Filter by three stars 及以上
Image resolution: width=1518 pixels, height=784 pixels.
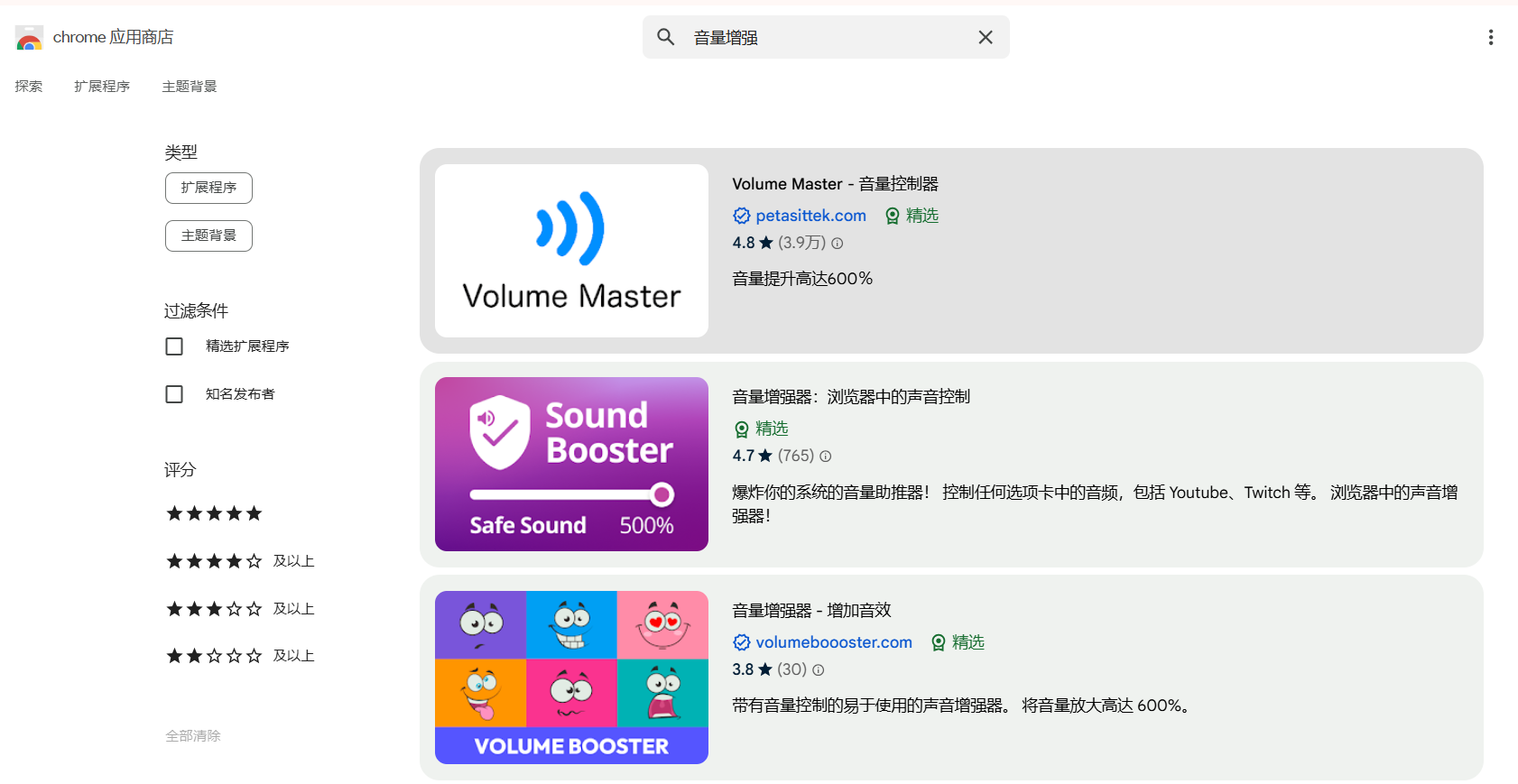tap(240, 609)
